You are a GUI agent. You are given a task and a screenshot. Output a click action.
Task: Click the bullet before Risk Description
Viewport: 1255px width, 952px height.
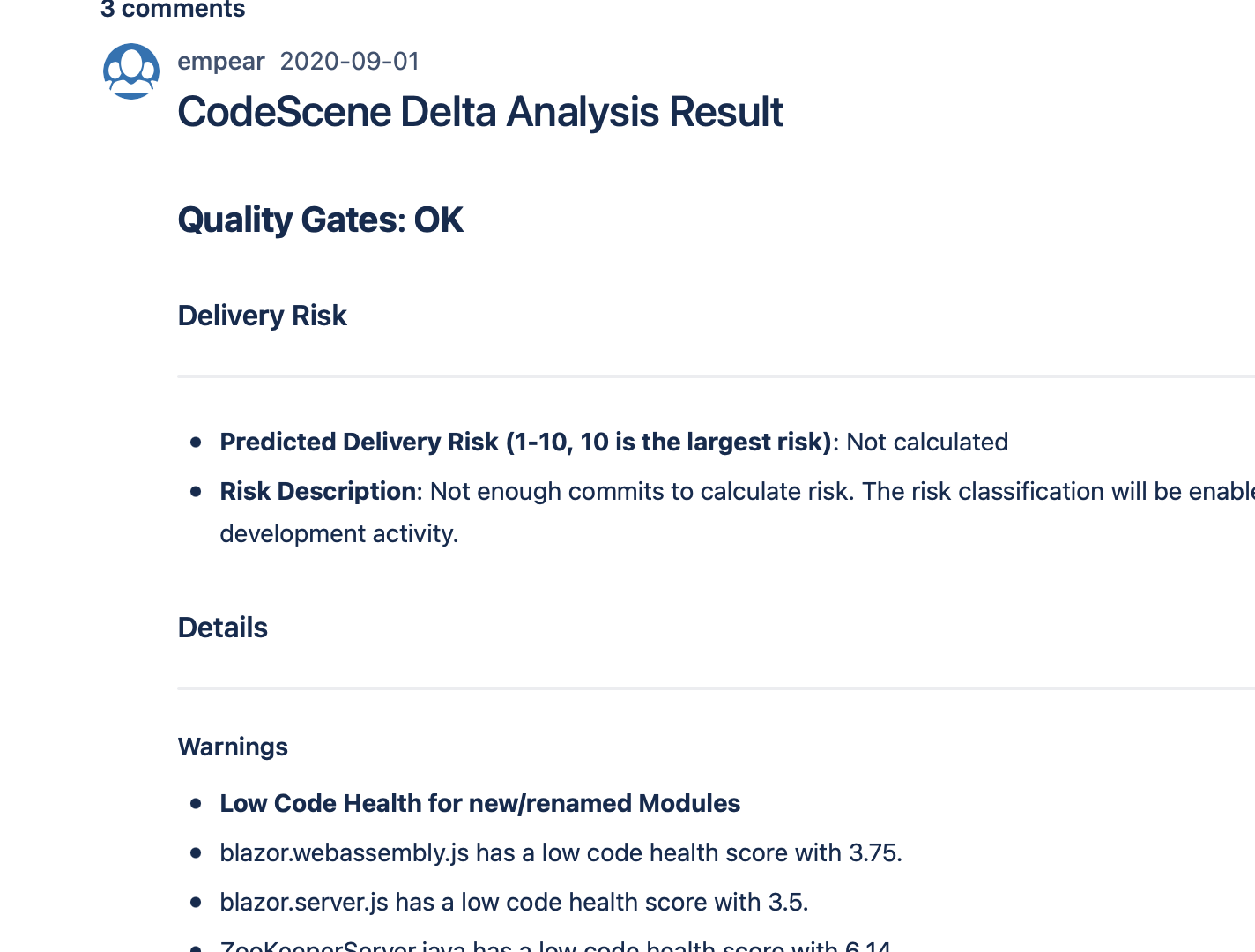[x=196, y=492]
